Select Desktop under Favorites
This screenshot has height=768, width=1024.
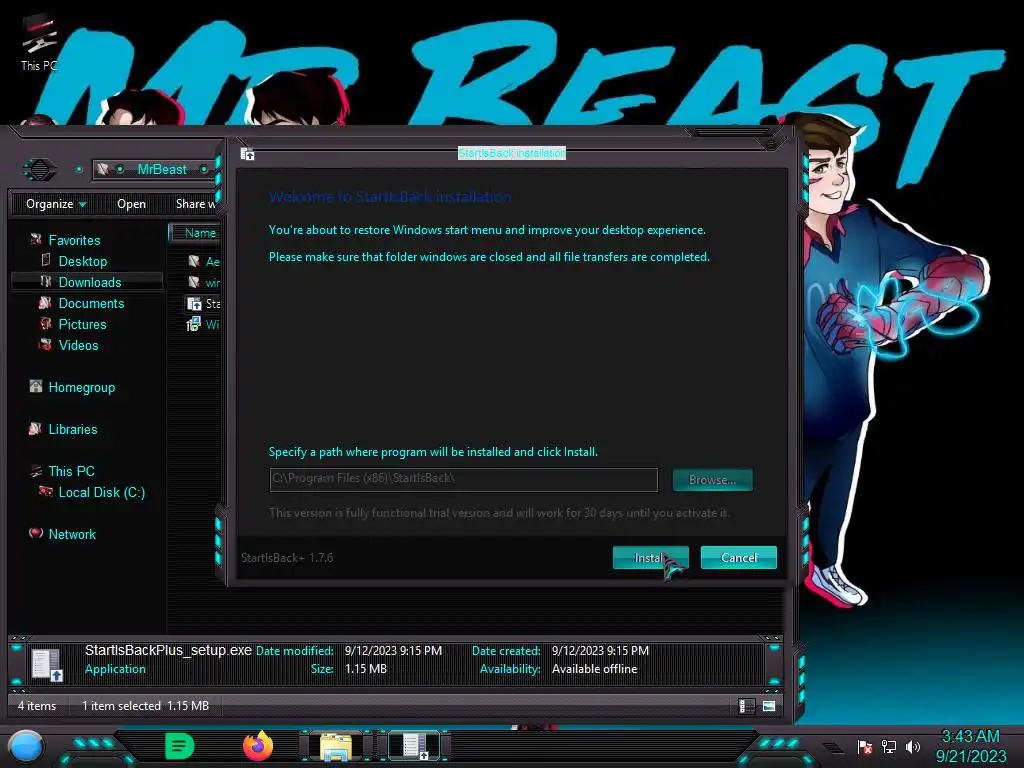[x=83, y=261]
